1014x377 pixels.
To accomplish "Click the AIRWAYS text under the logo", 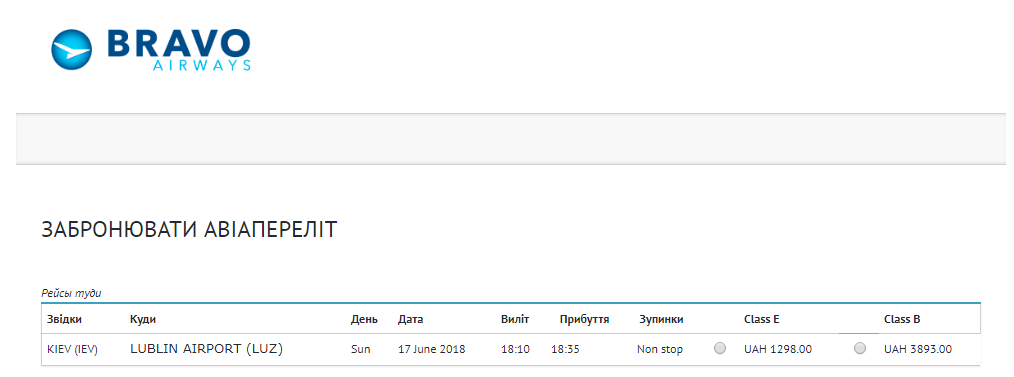I will (202, 65).
